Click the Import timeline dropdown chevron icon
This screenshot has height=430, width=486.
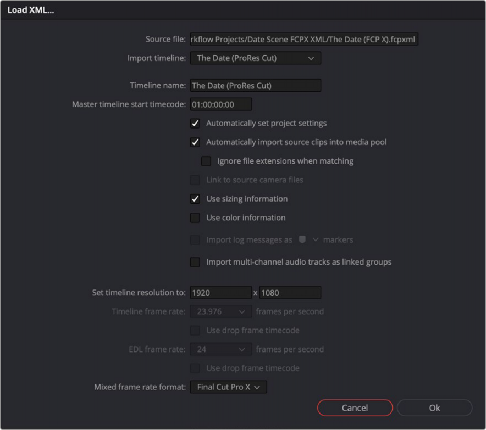(311, 58)
